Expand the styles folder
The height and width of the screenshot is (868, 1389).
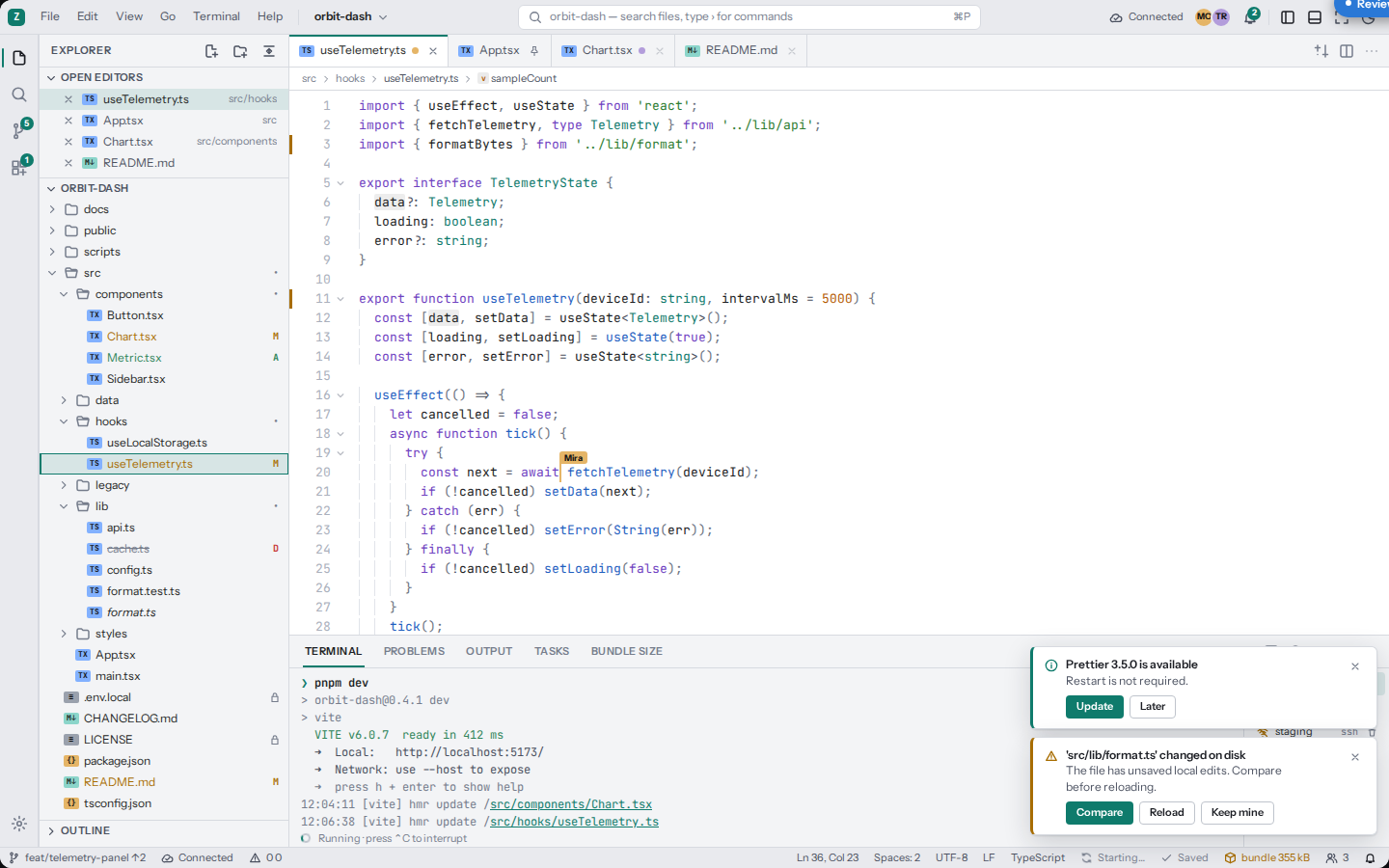tap(164, 634)
